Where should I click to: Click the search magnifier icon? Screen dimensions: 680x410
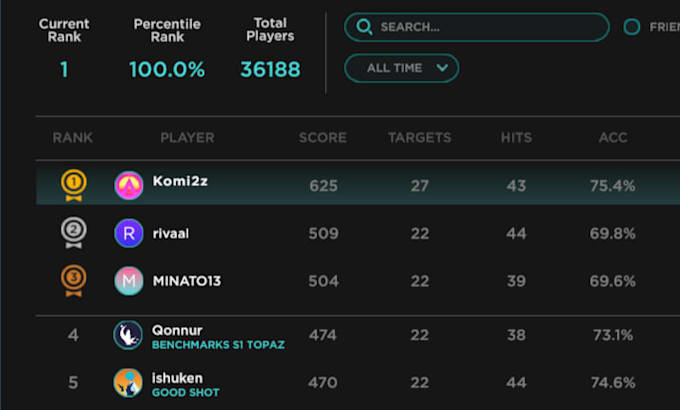365,27
